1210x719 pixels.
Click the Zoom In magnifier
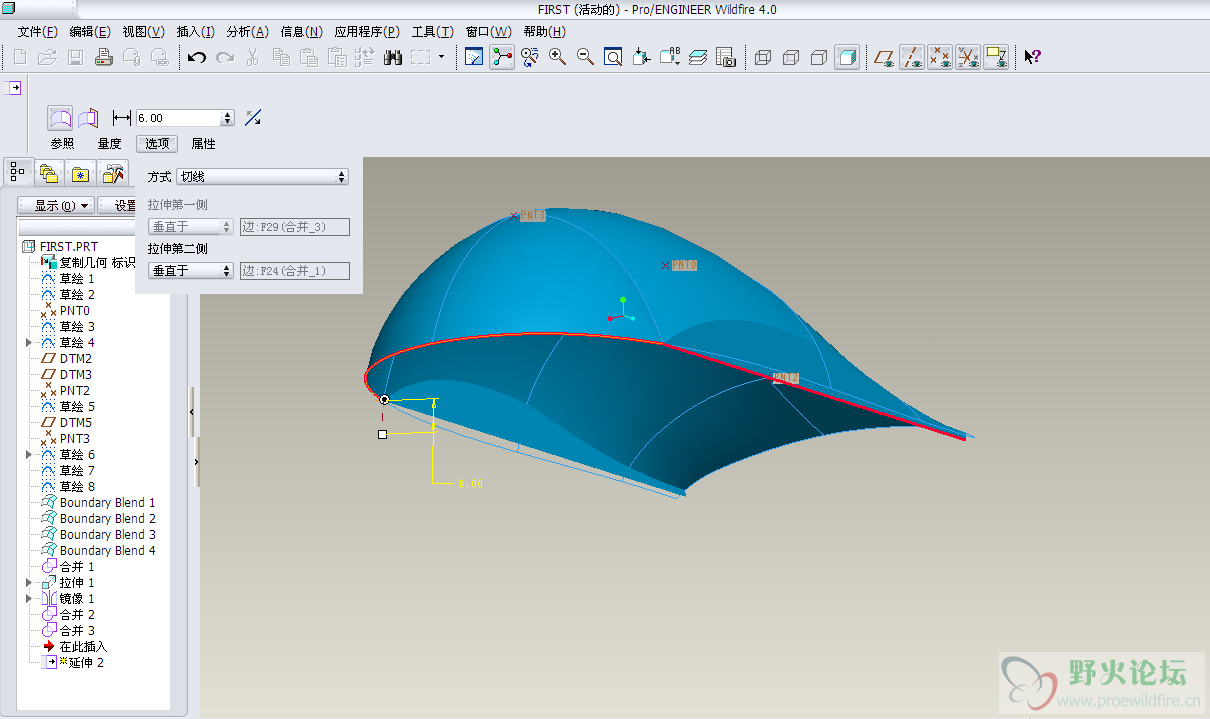click(x=558, y=57)
